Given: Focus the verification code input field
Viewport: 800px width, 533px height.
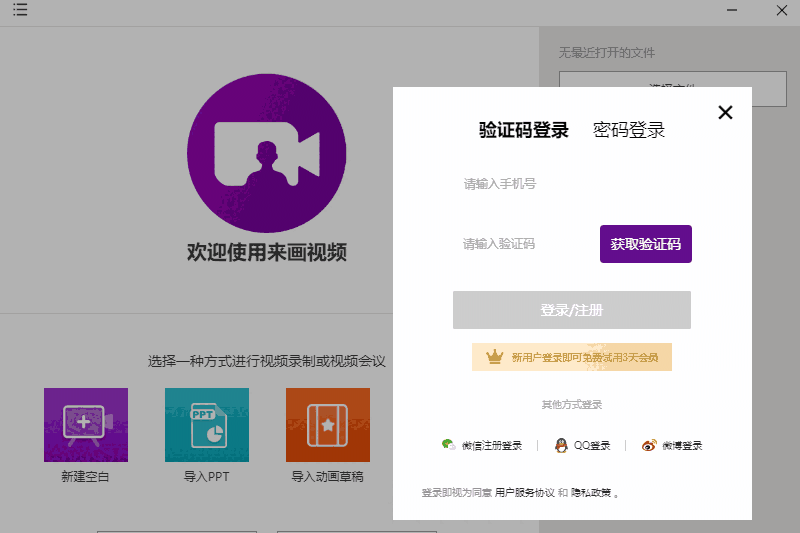Looking at the screenshot, I should click(520, 244).
